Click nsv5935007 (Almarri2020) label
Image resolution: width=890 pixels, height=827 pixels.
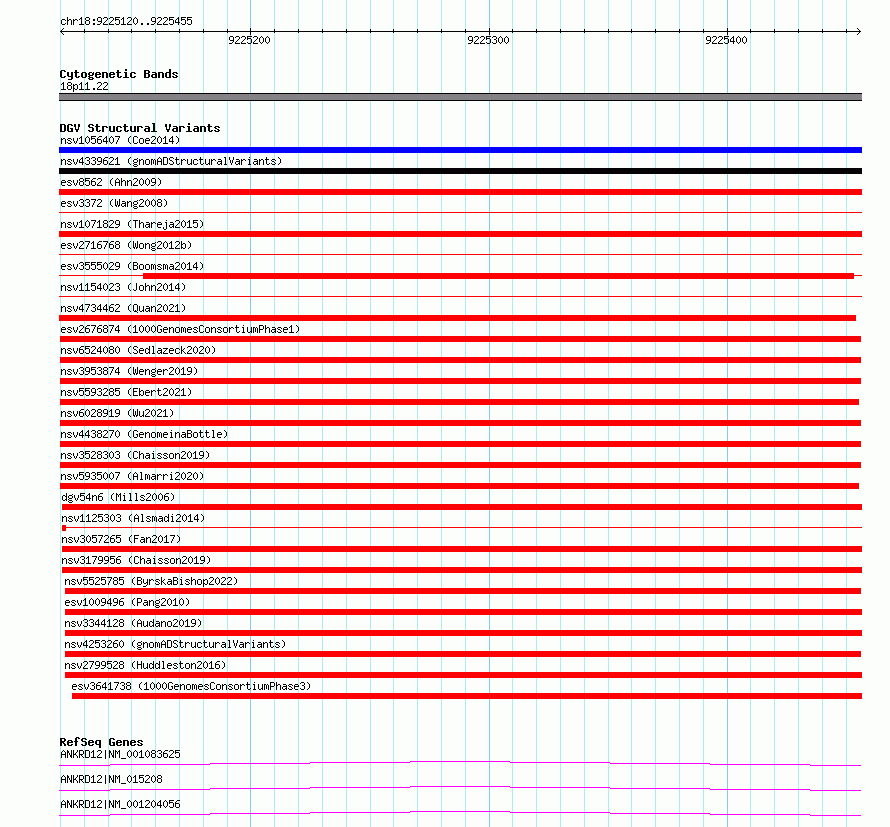(x=132, y=476)
